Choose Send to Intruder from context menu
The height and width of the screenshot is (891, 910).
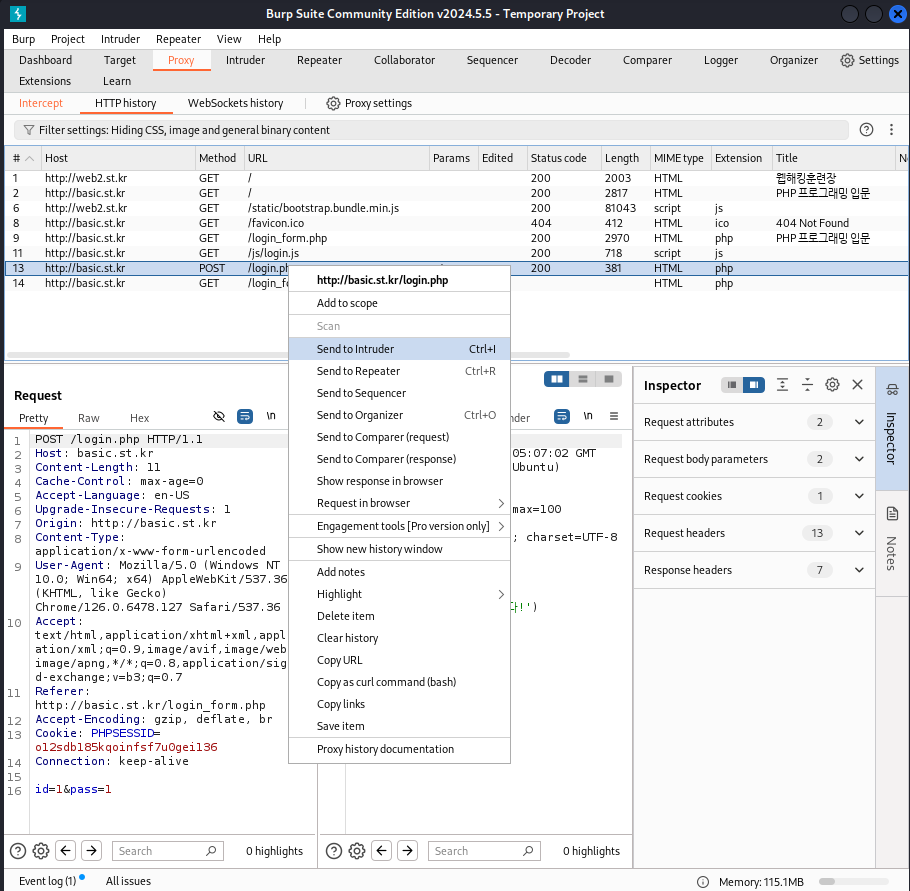point(399,349)
